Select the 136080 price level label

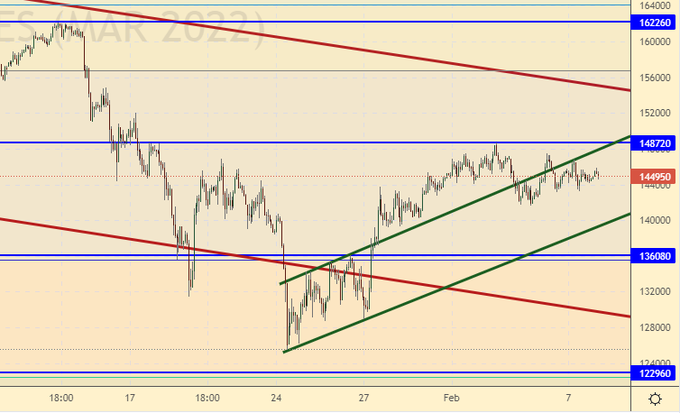(x=655, y=257)
